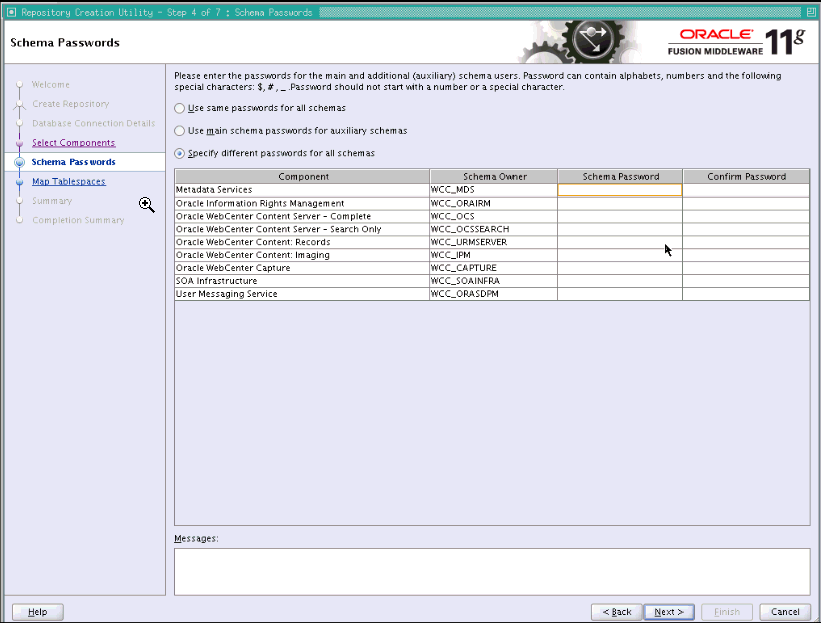Open Help
Screen dimensions: 821x623
click(38, 611)
